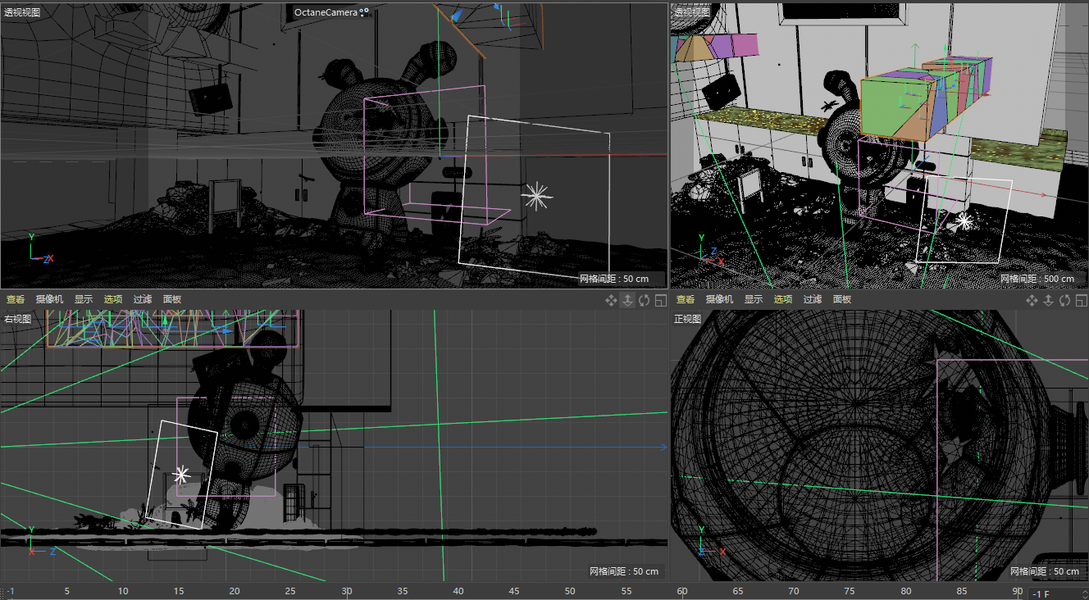Click the 正视图 viewport label

pos(688,319)
